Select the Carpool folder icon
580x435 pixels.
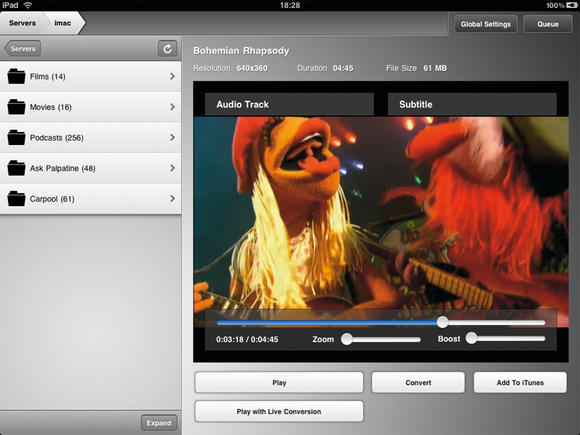pyautogui.click(x=16, y=199)
